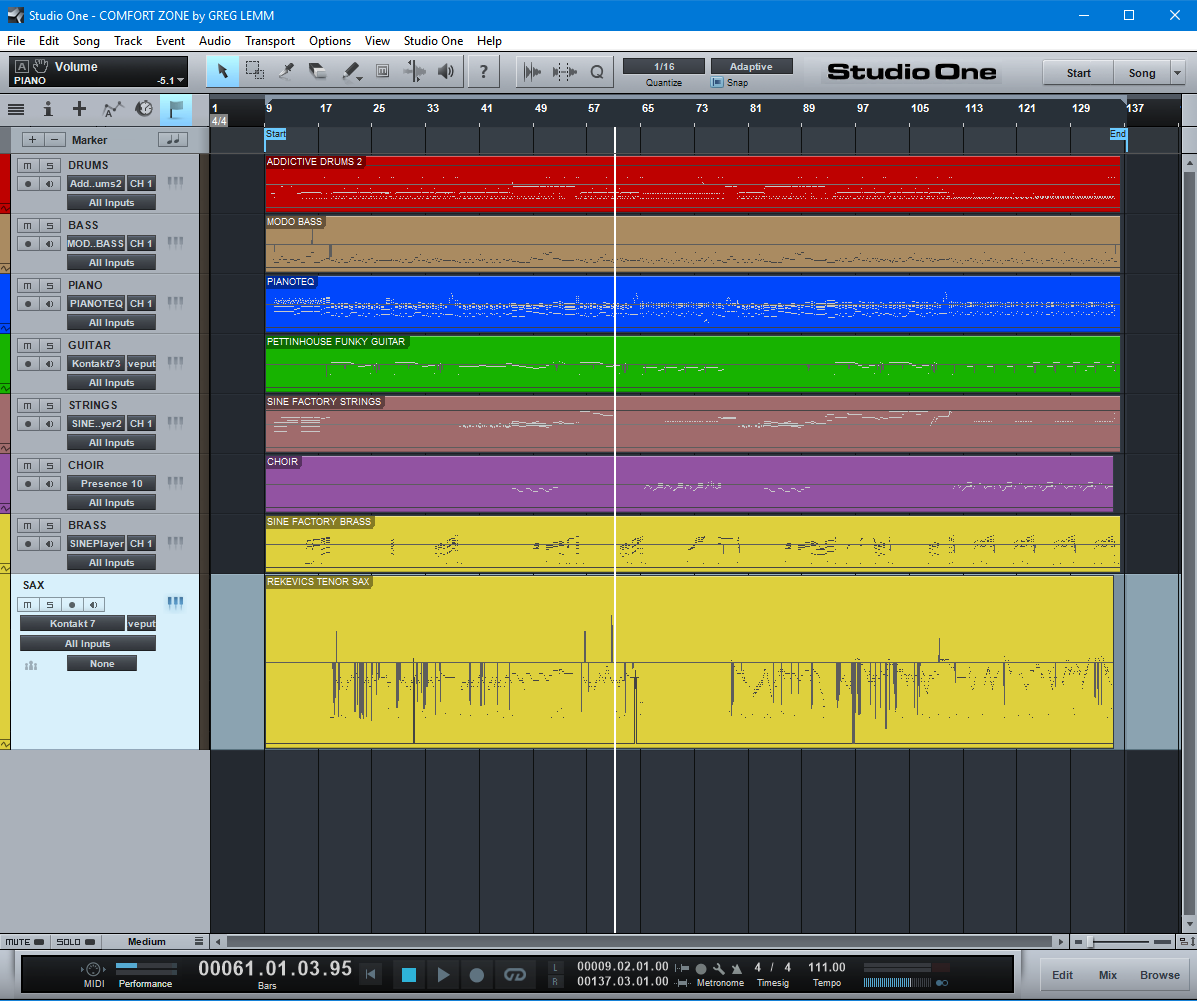Show automation with the envelope icon
The height and width of the screenshot is (1001, 1197).
(112, 109)
